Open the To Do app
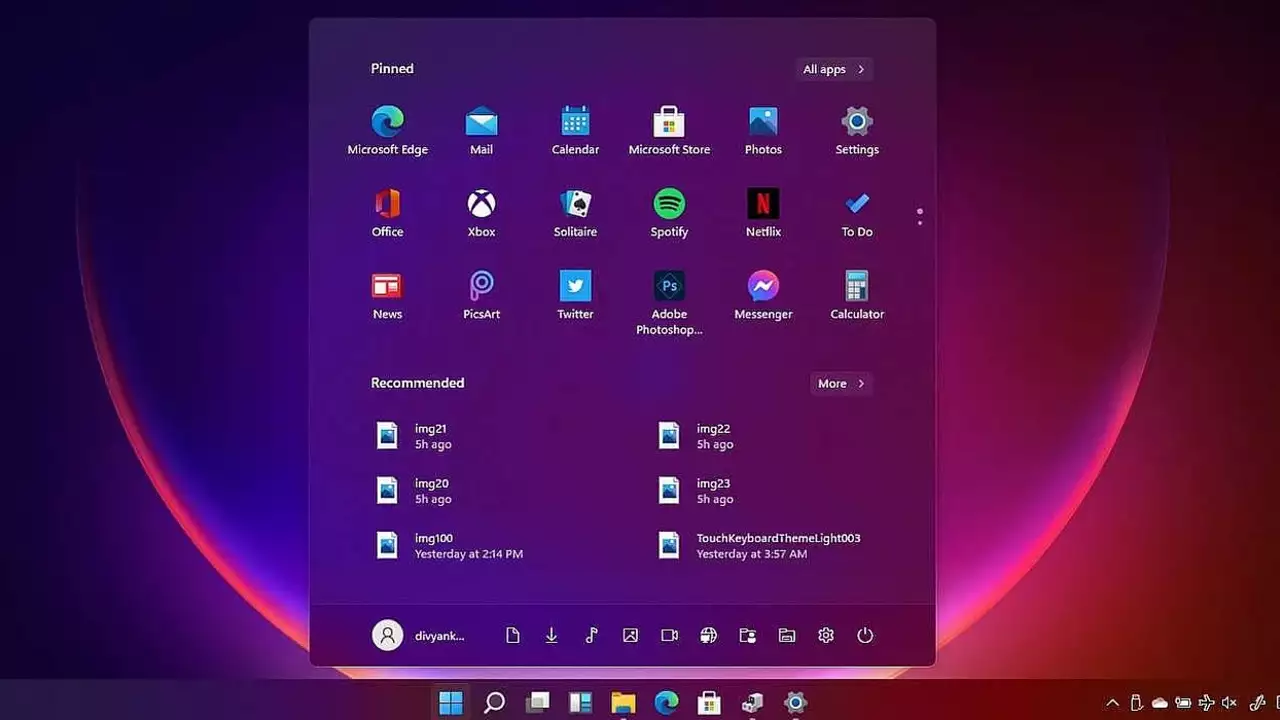Screen dimensions: 1280x720 click(857, 214)
